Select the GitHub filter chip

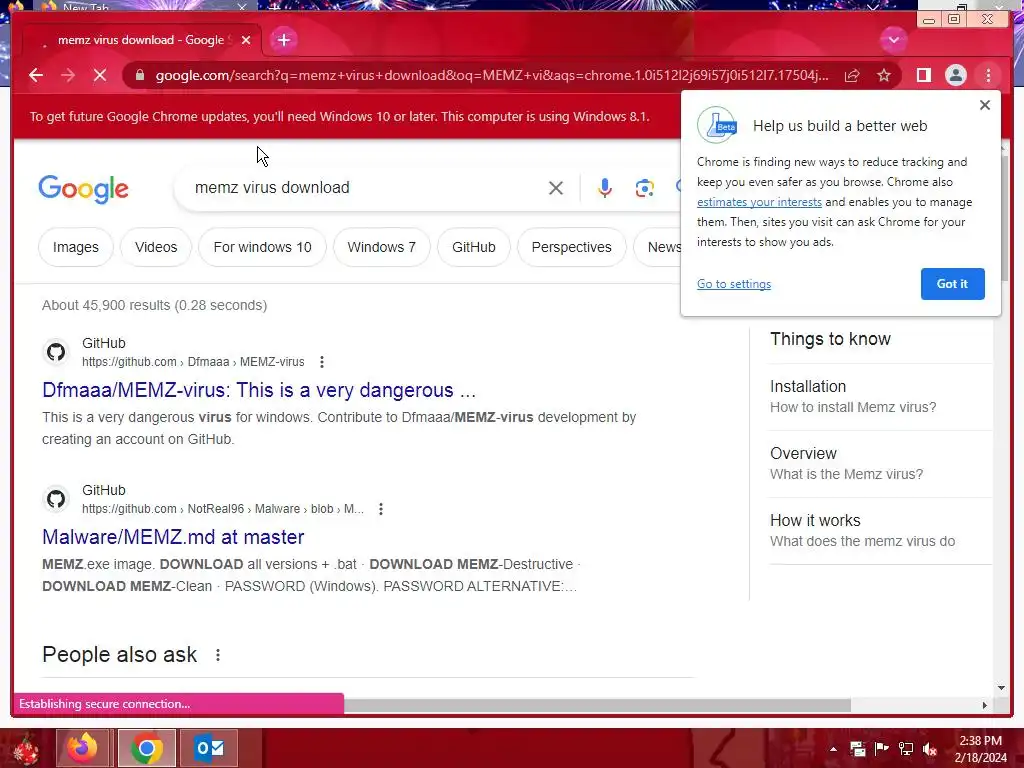(473, 248)
